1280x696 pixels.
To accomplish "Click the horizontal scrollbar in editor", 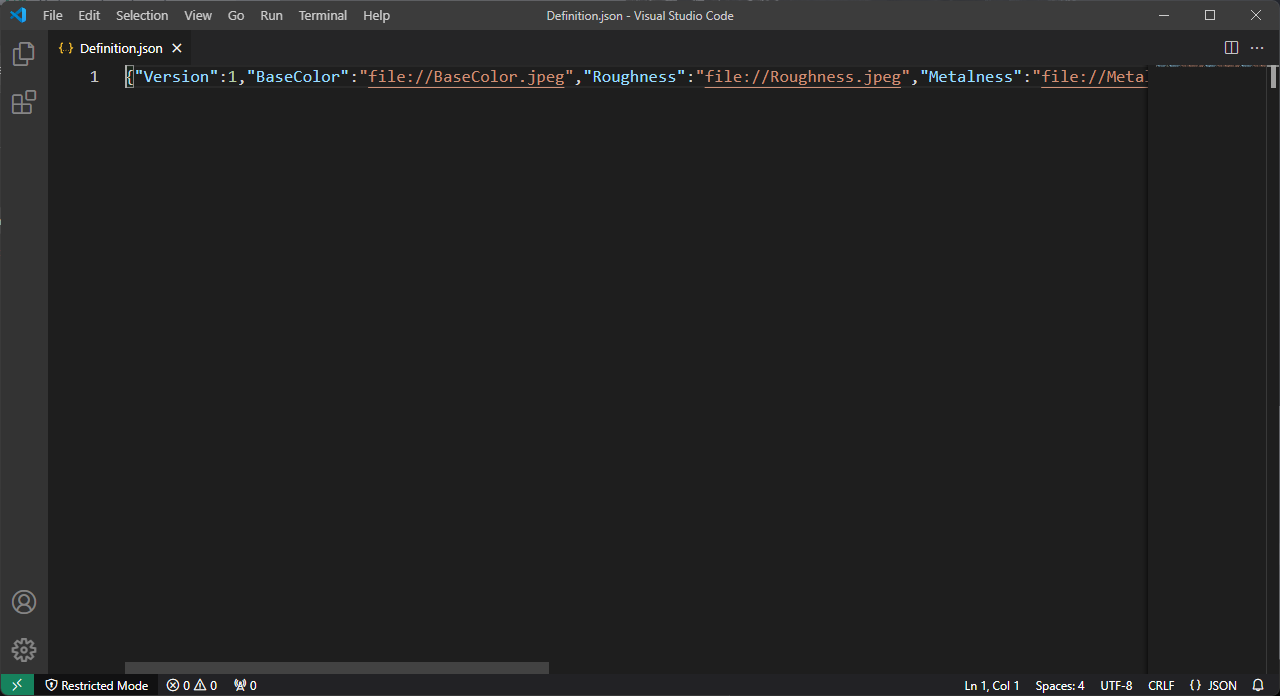I will (336, 668).
